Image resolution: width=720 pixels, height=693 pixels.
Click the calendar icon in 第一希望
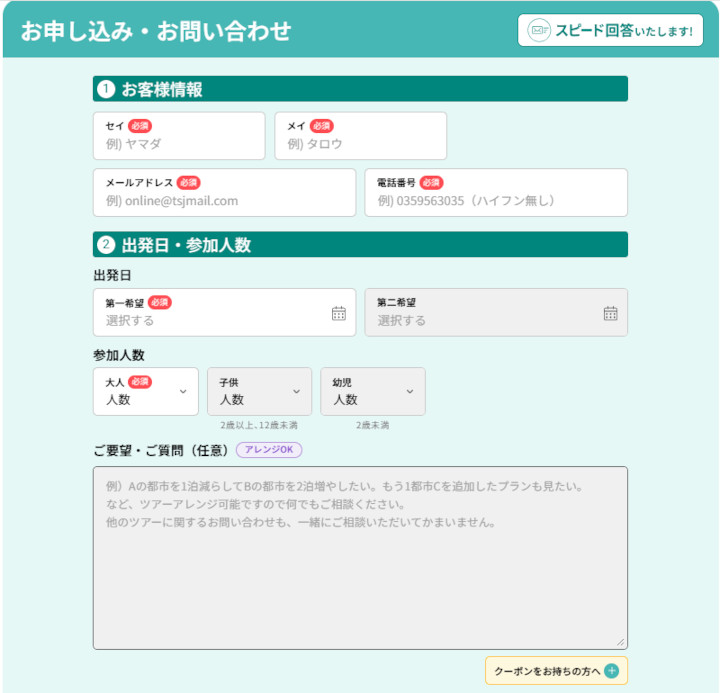pyautogui.click(x=339, y=313)
